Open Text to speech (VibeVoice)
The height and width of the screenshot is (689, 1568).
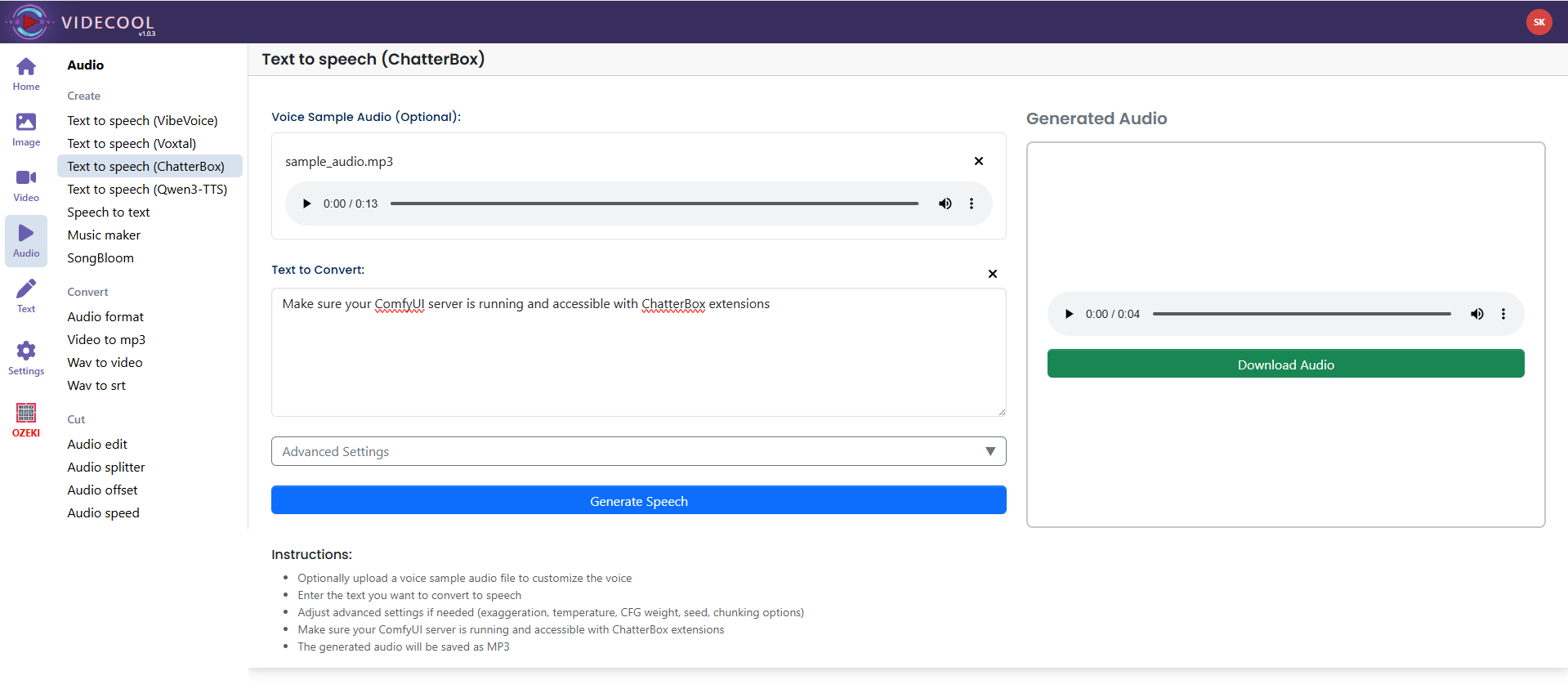pos(142,121)
